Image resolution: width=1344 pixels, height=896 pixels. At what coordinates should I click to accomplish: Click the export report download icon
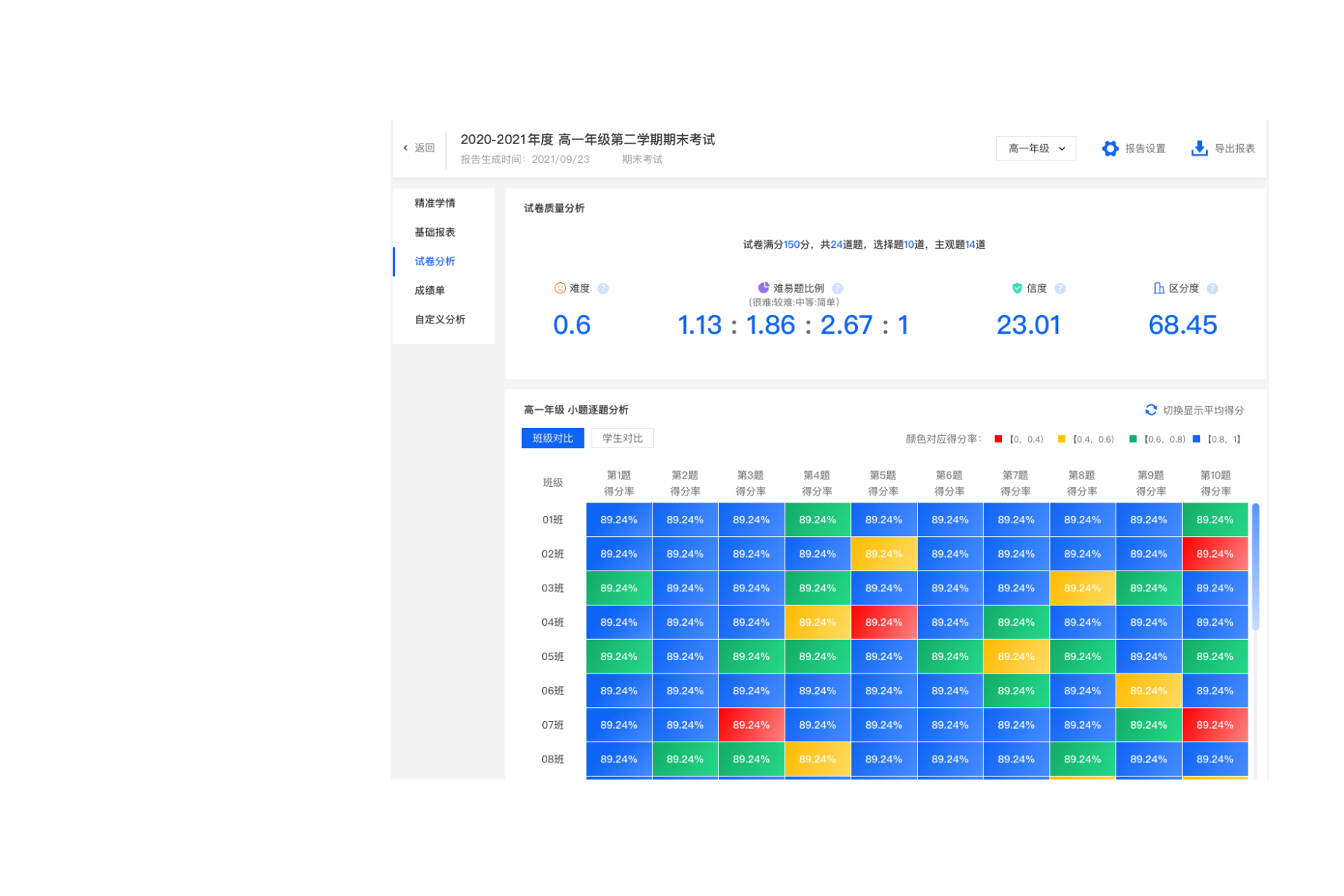click(1198, 149)
